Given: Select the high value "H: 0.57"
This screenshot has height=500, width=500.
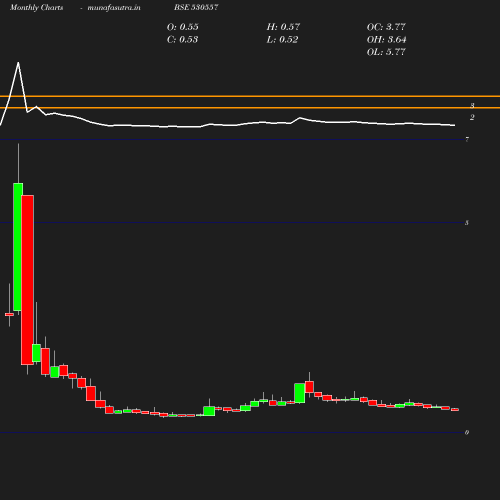Looking at the screenshot, I should tap(283, 27).
